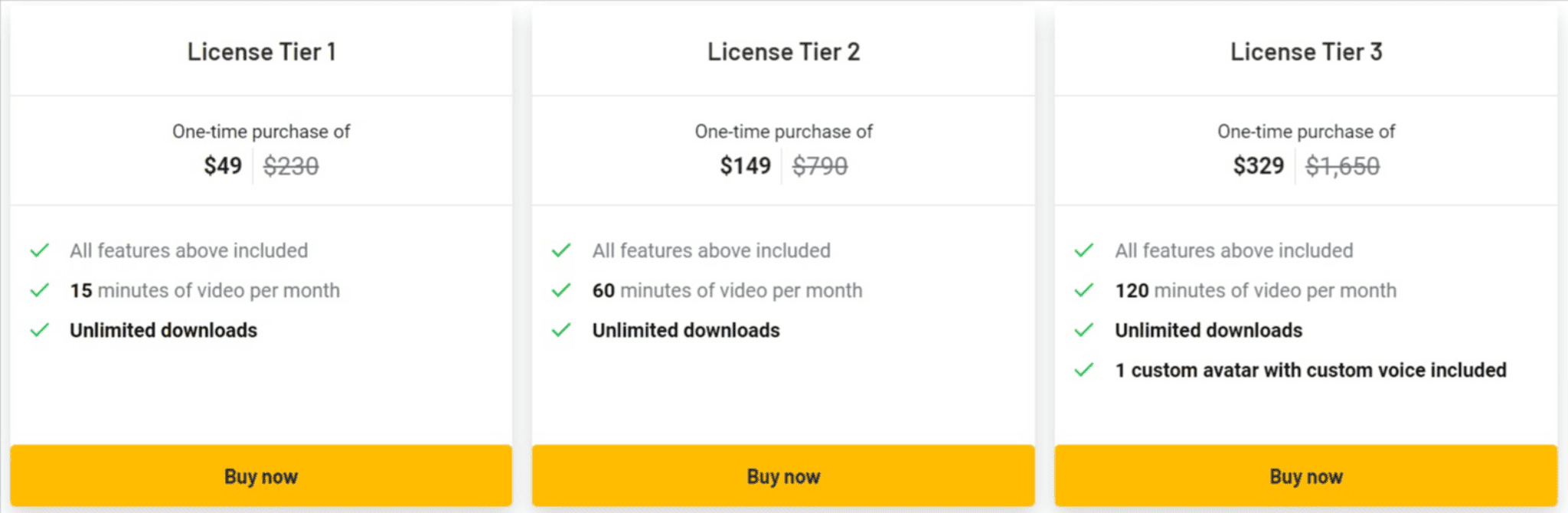This screenshot has height=513, width=1568.
Task: Select the License Tier 2 heading
Action: pyautogui.click(x=783, y=51)
